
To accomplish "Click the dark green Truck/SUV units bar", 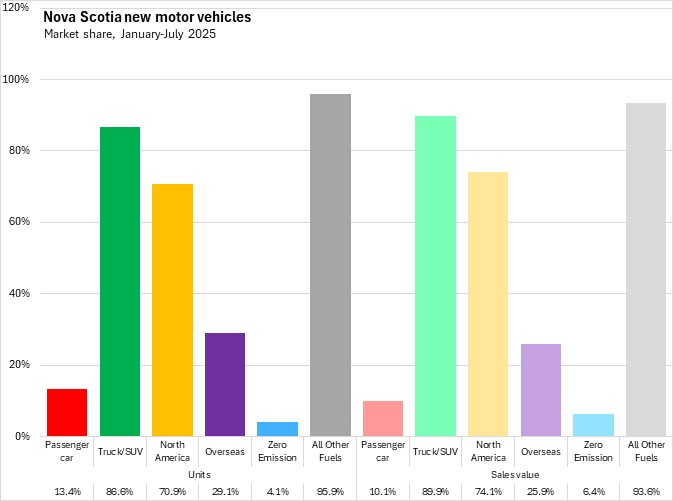I will point(120,281).
